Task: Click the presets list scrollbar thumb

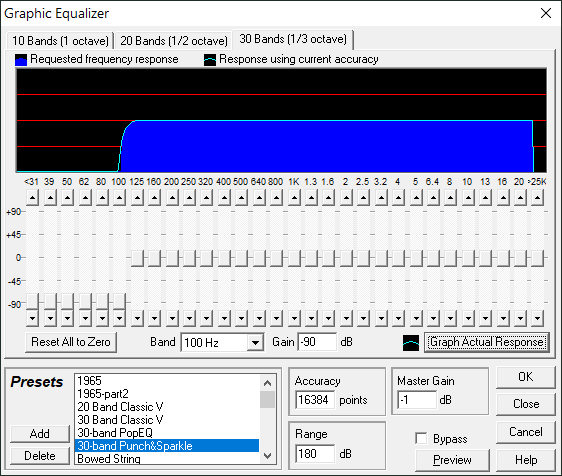Action: point(267,399)
